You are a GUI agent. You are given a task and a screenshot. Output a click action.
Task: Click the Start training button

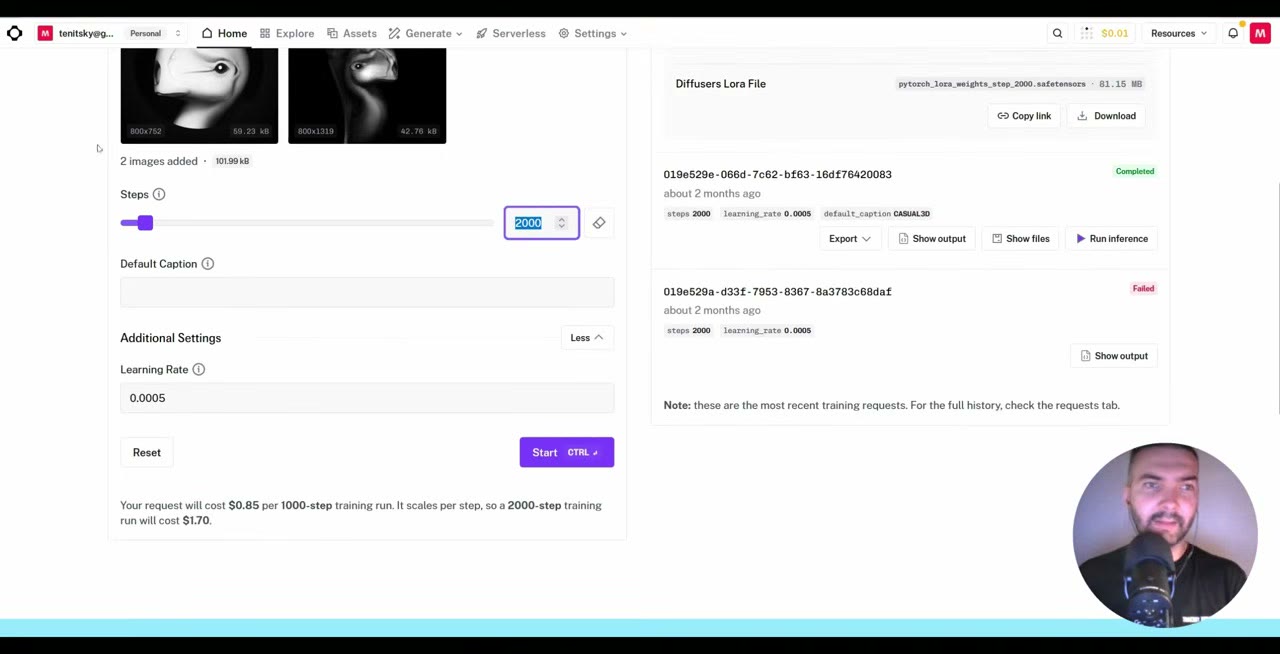coord(567,453)
